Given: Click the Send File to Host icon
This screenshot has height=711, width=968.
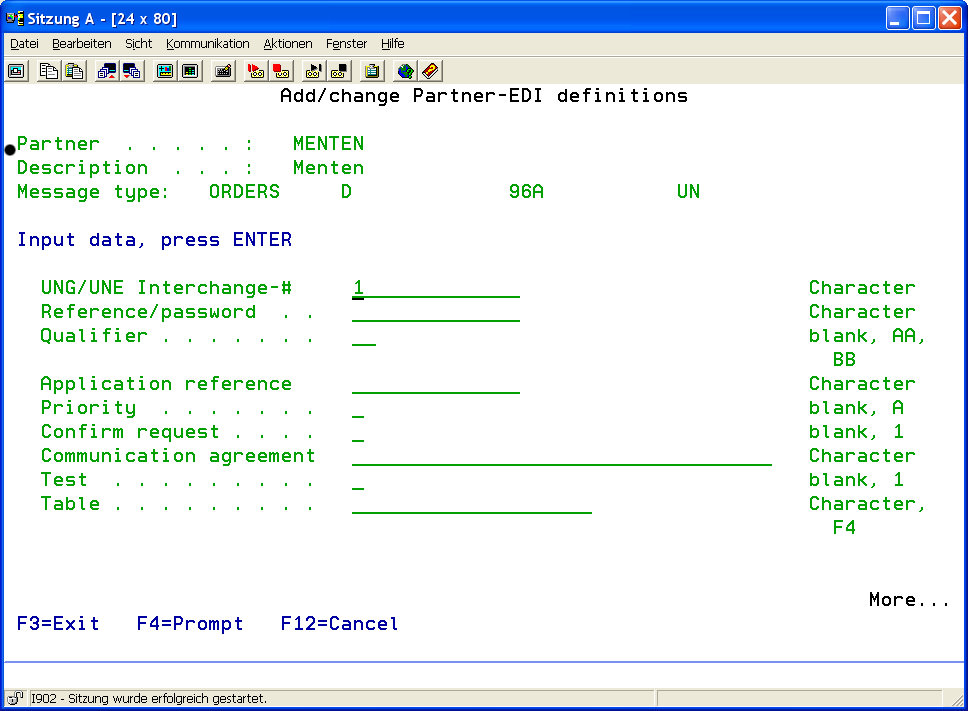Looking at the screenshot, I should (106, 71).
